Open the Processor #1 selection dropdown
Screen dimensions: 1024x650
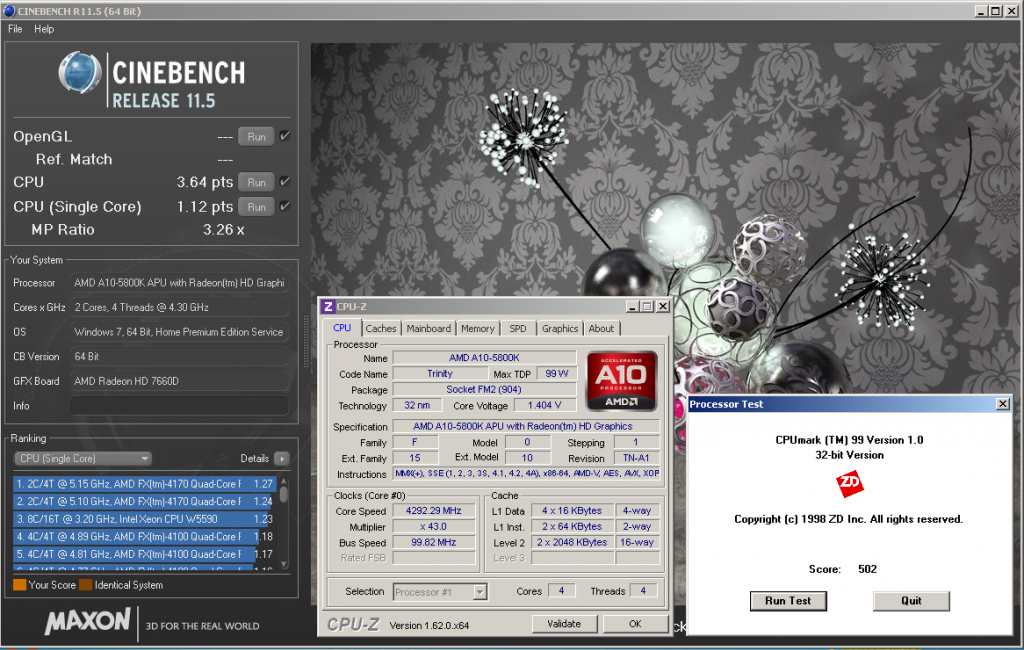pyautogui.click(x=440, y=592)
